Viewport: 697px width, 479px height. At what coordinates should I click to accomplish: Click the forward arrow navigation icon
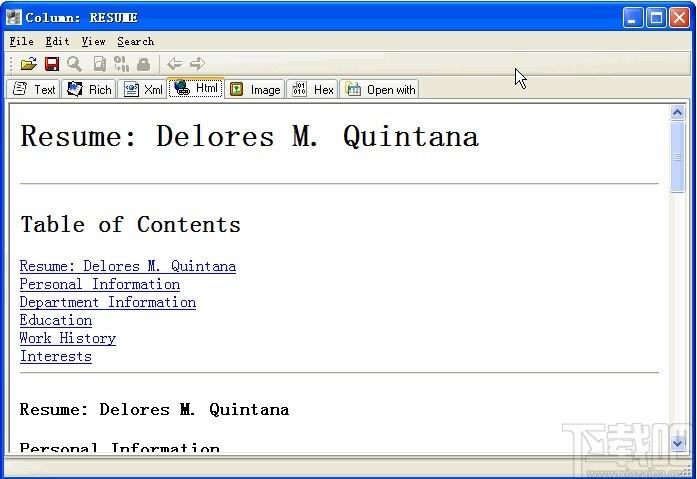(197, 64)
